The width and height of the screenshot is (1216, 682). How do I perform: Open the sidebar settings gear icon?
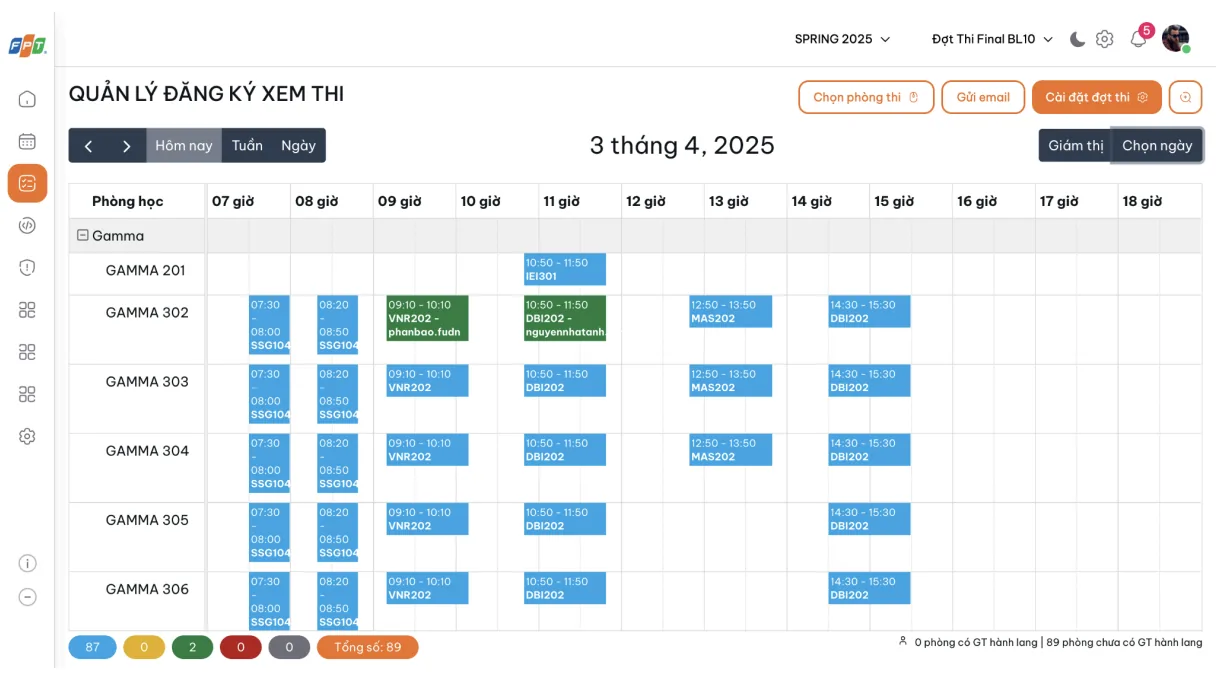(x=27, y=436)
